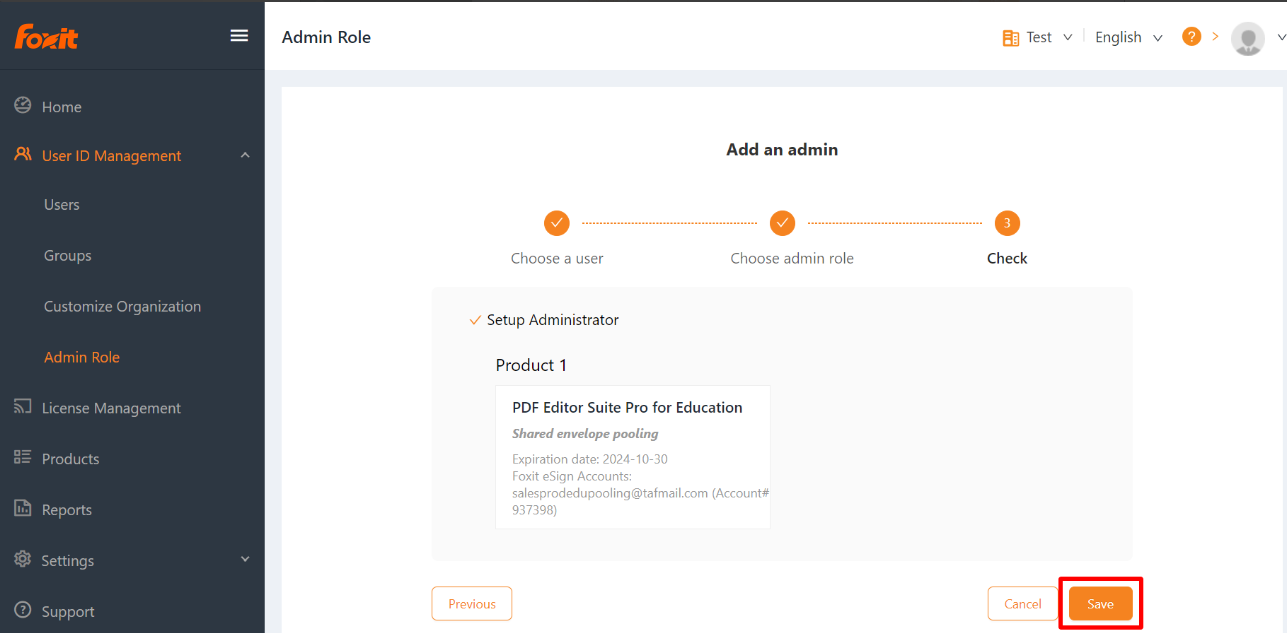Select Admin Role in sidebar
The image size is (1287, 633).
point(82,358)
